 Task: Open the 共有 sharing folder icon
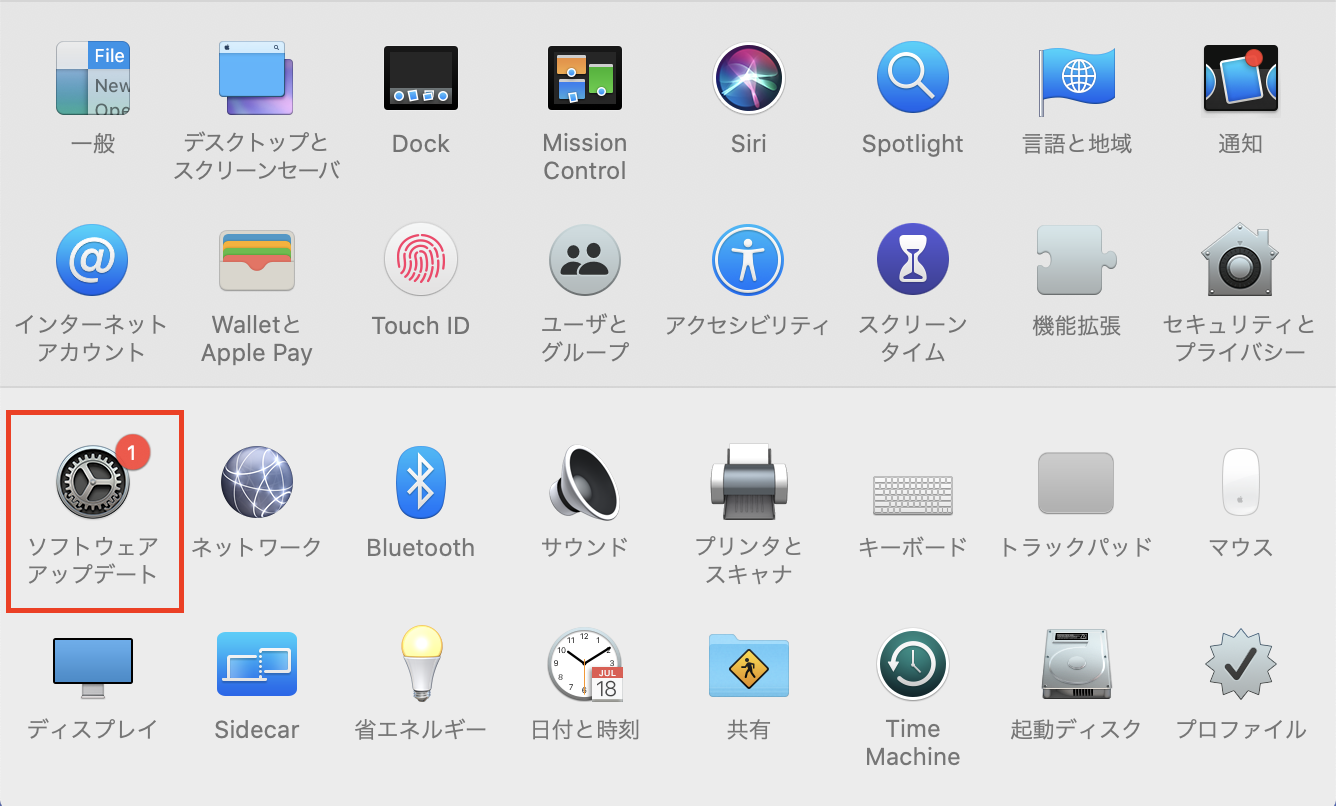click(749, 664)
